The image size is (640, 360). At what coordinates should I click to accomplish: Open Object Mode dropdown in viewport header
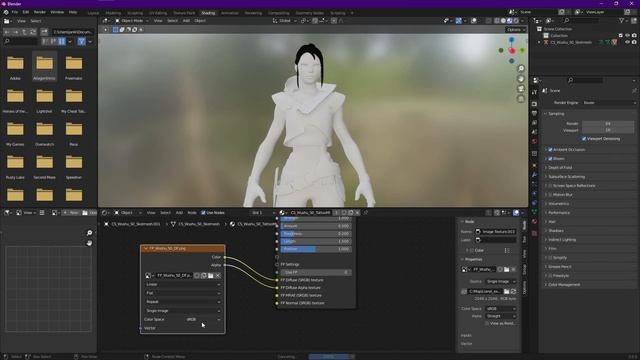tap(131, 20)
